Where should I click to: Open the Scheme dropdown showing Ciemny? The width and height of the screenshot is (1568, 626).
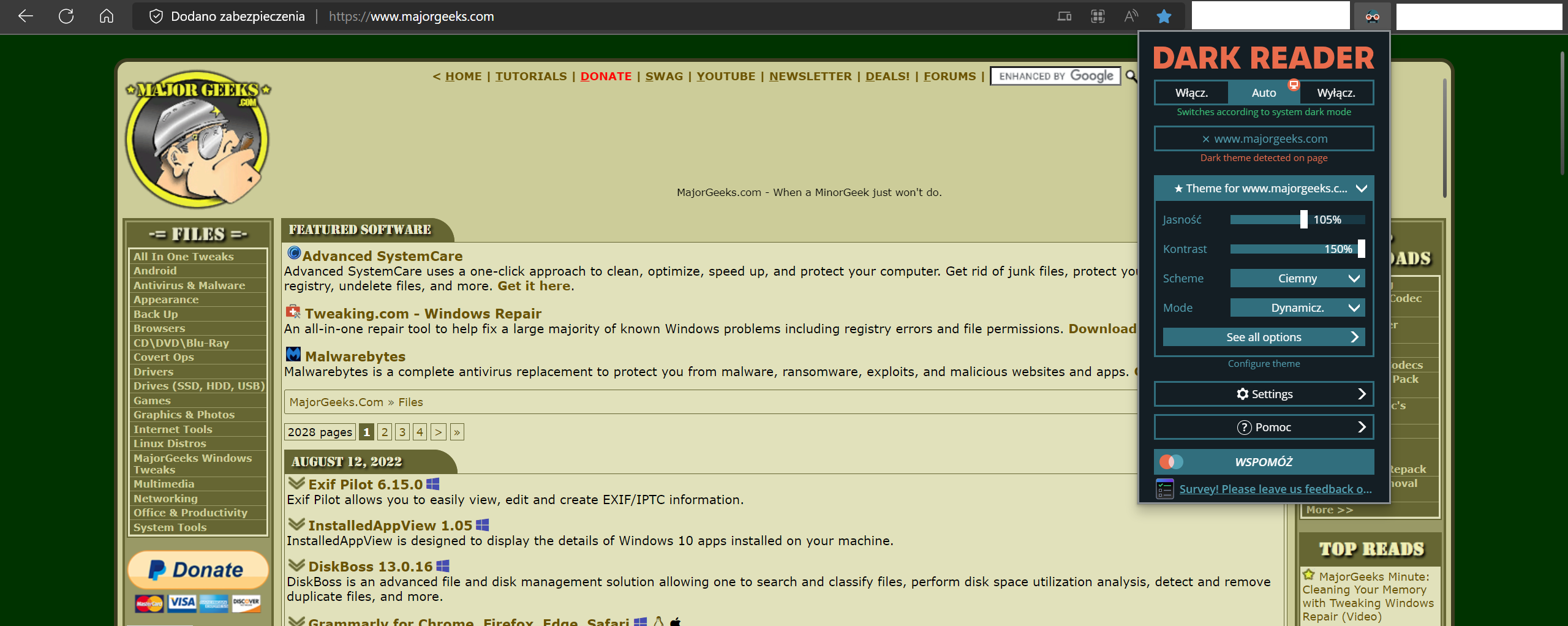coord(1297,278)
